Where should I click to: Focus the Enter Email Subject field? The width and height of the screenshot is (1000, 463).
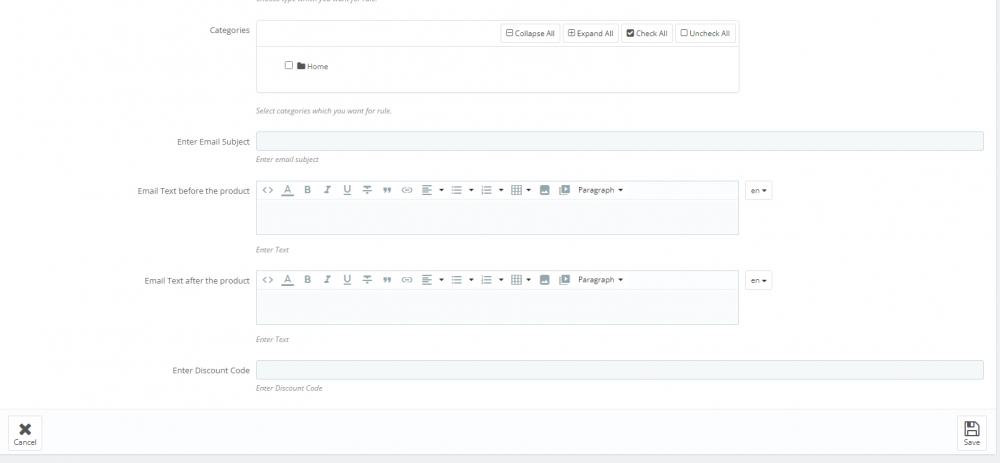(x=620, y=141)
